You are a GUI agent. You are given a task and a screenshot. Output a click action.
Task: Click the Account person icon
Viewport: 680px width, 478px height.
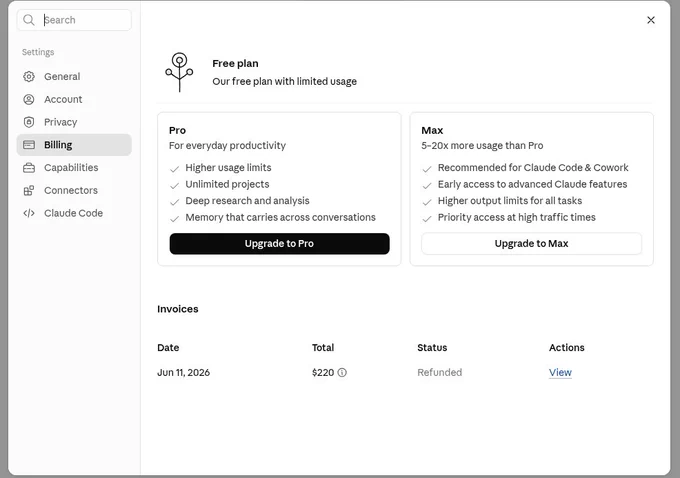(x=29, y=99)
